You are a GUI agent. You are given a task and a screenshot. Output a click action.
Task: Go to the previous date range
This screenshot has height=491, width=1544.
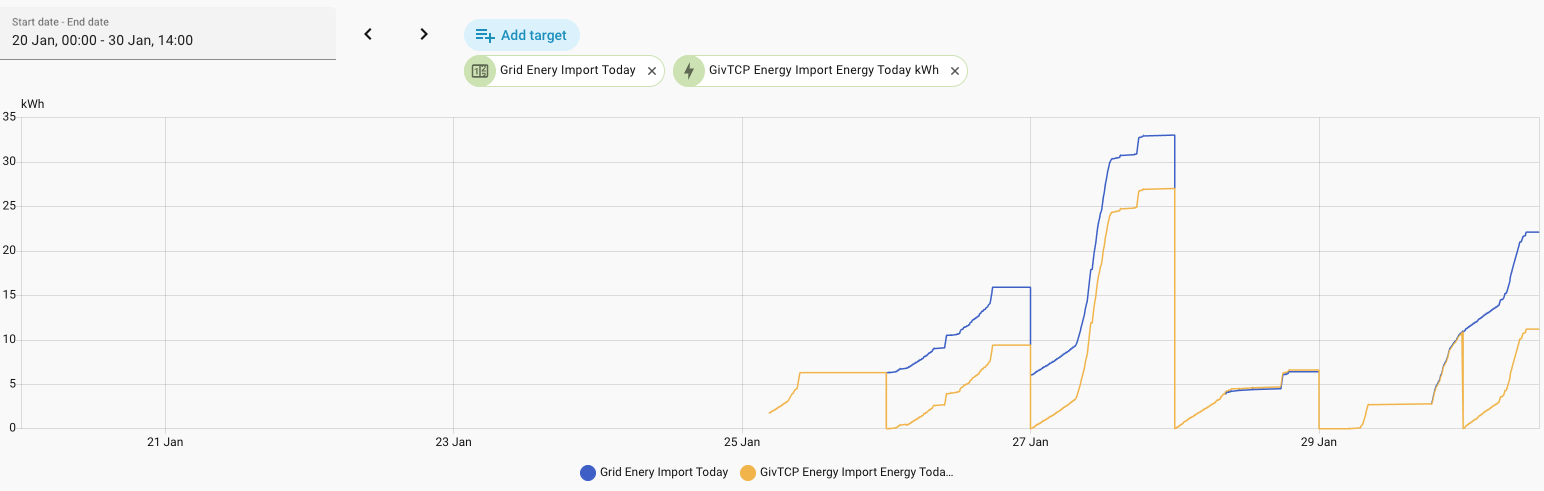pos(368,34)
